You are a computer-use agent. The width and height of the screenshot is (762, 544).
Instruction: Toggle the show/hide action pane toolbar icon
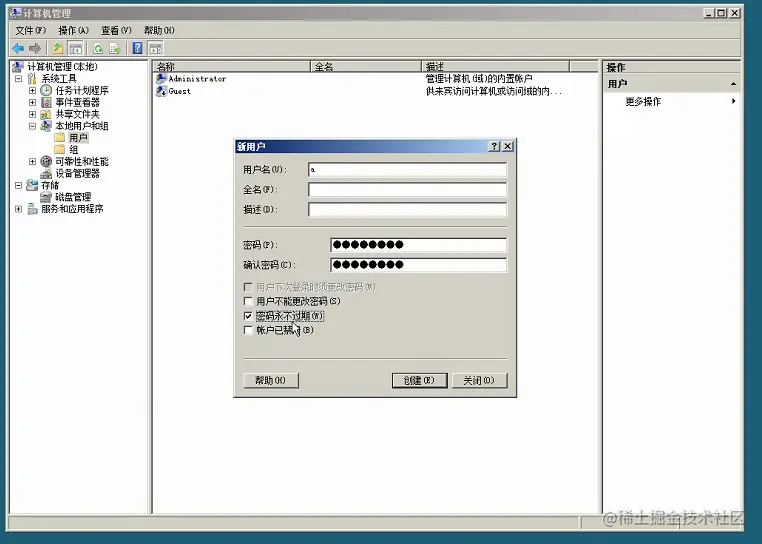click(x=155, y=48)
